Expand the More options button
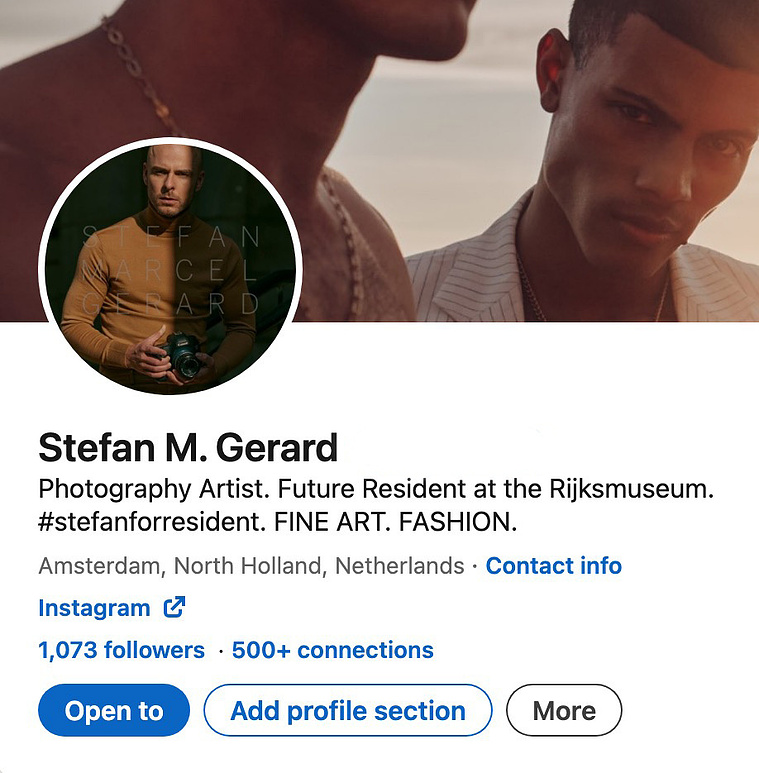 click(564, 710)
